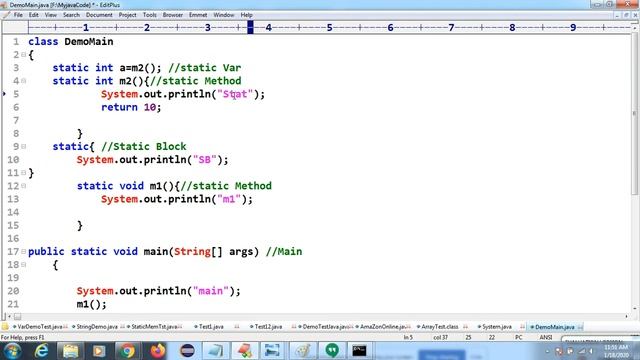Click the '//static Var' comment on line 3

point(204,68)
